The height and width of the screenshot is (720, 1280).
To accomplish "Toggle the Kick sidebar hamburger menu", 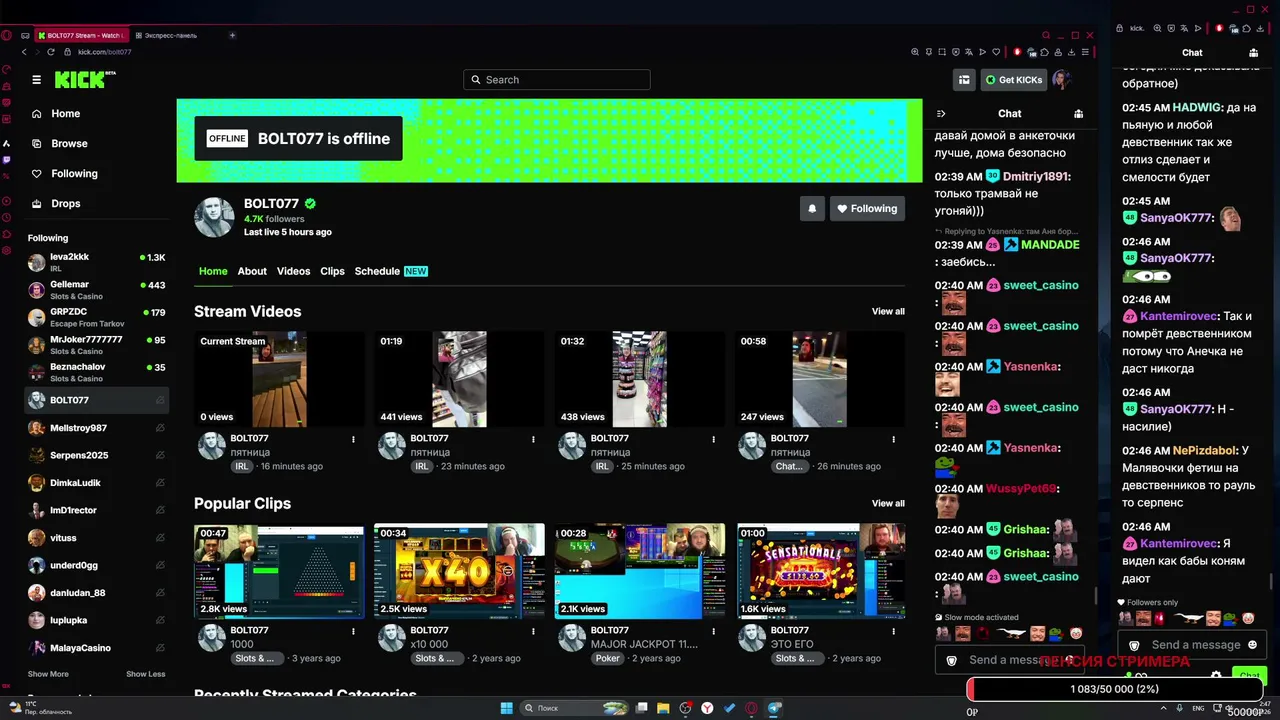I will click(36, 80).
